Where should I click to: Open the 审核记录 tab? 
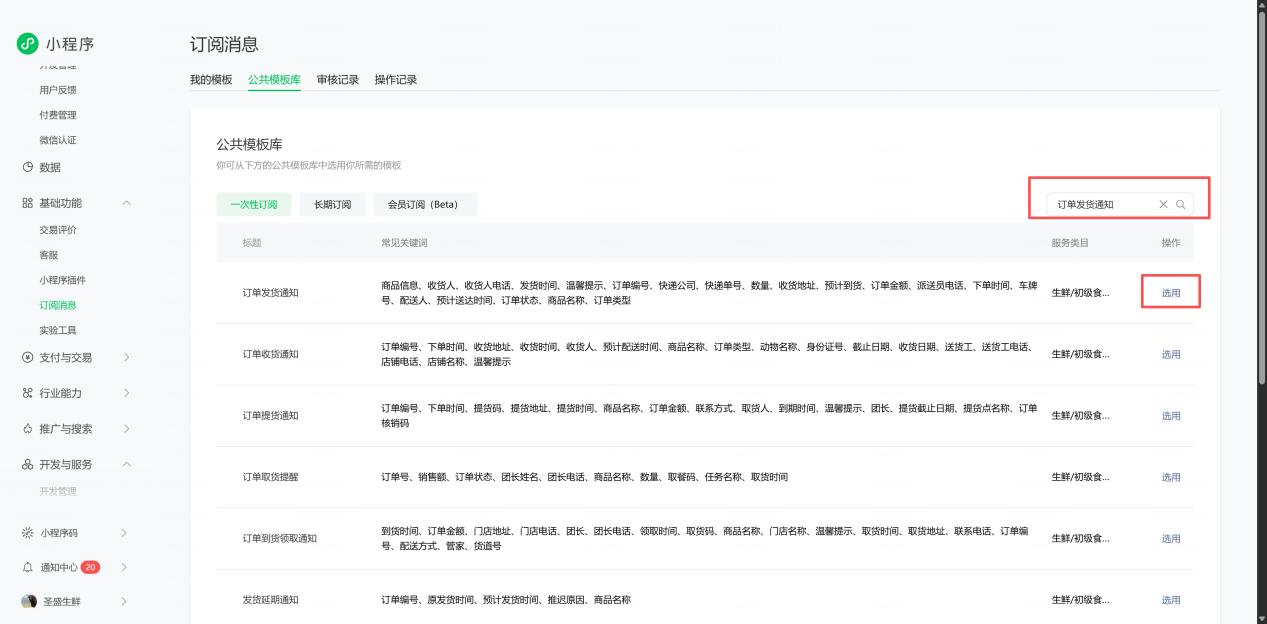(x=337, y=80)
